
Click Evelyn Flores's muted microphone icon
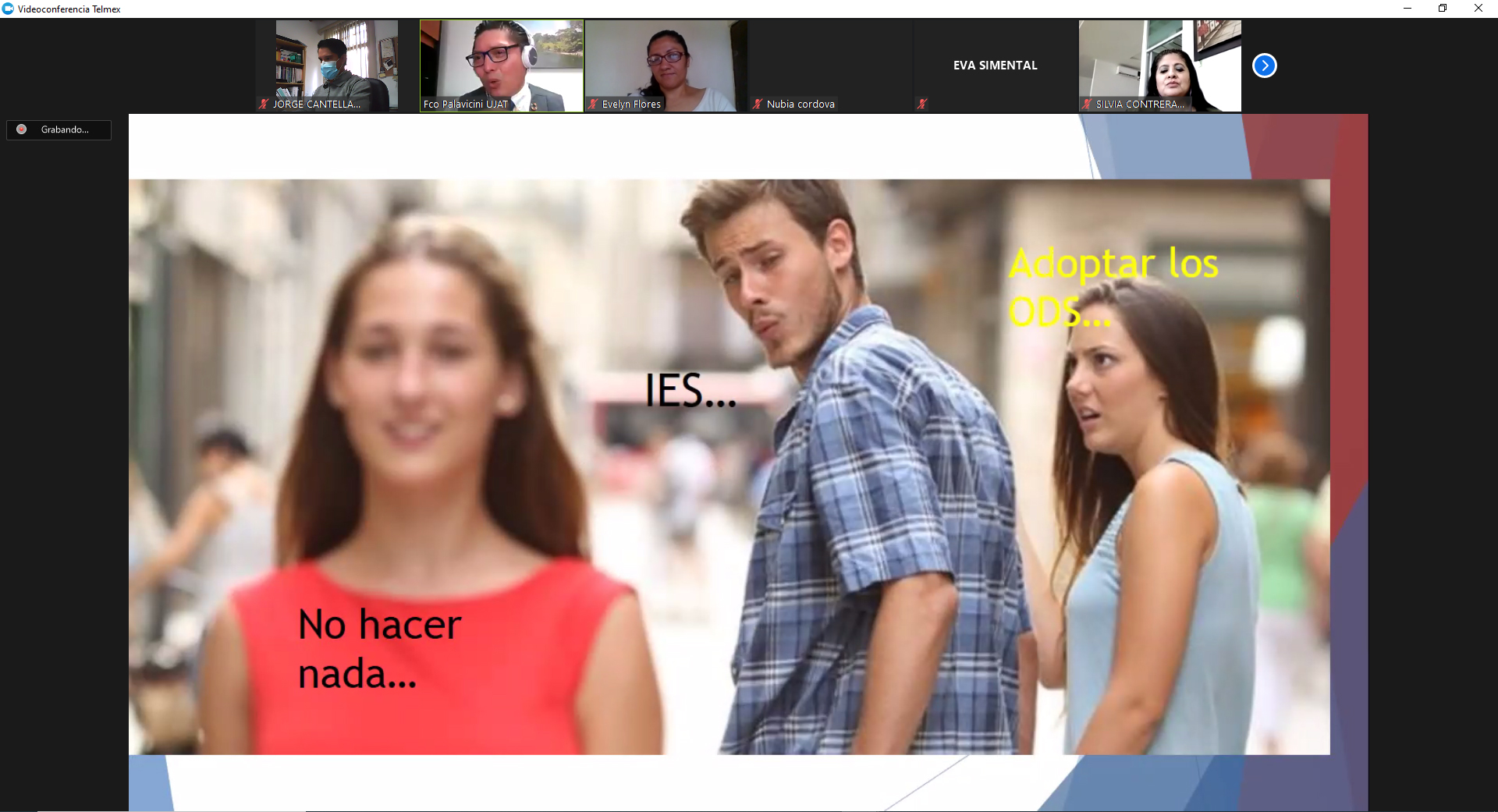pos(593,104)
